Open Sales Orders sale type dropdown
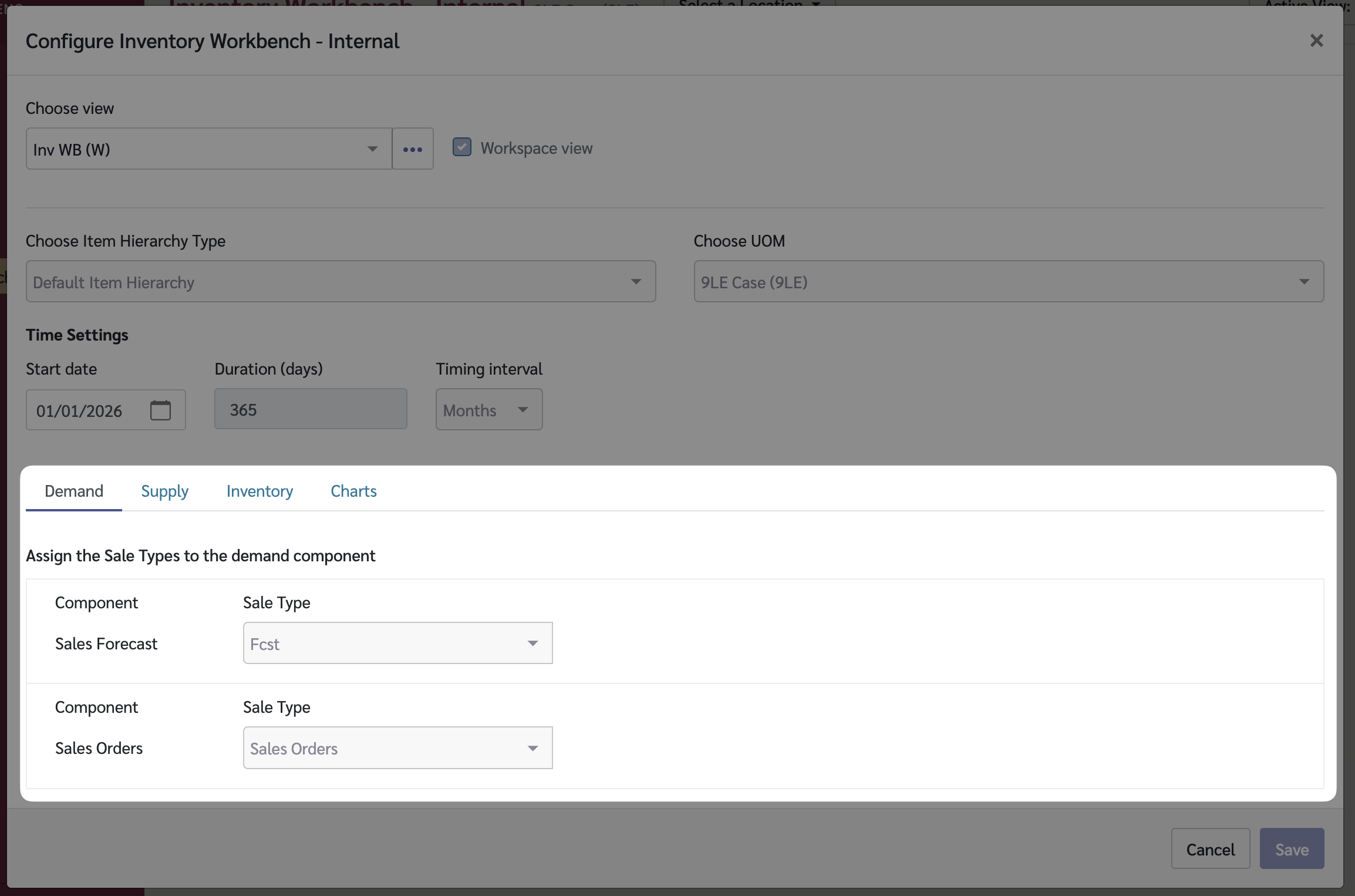1355x896 pixels. 397,748
